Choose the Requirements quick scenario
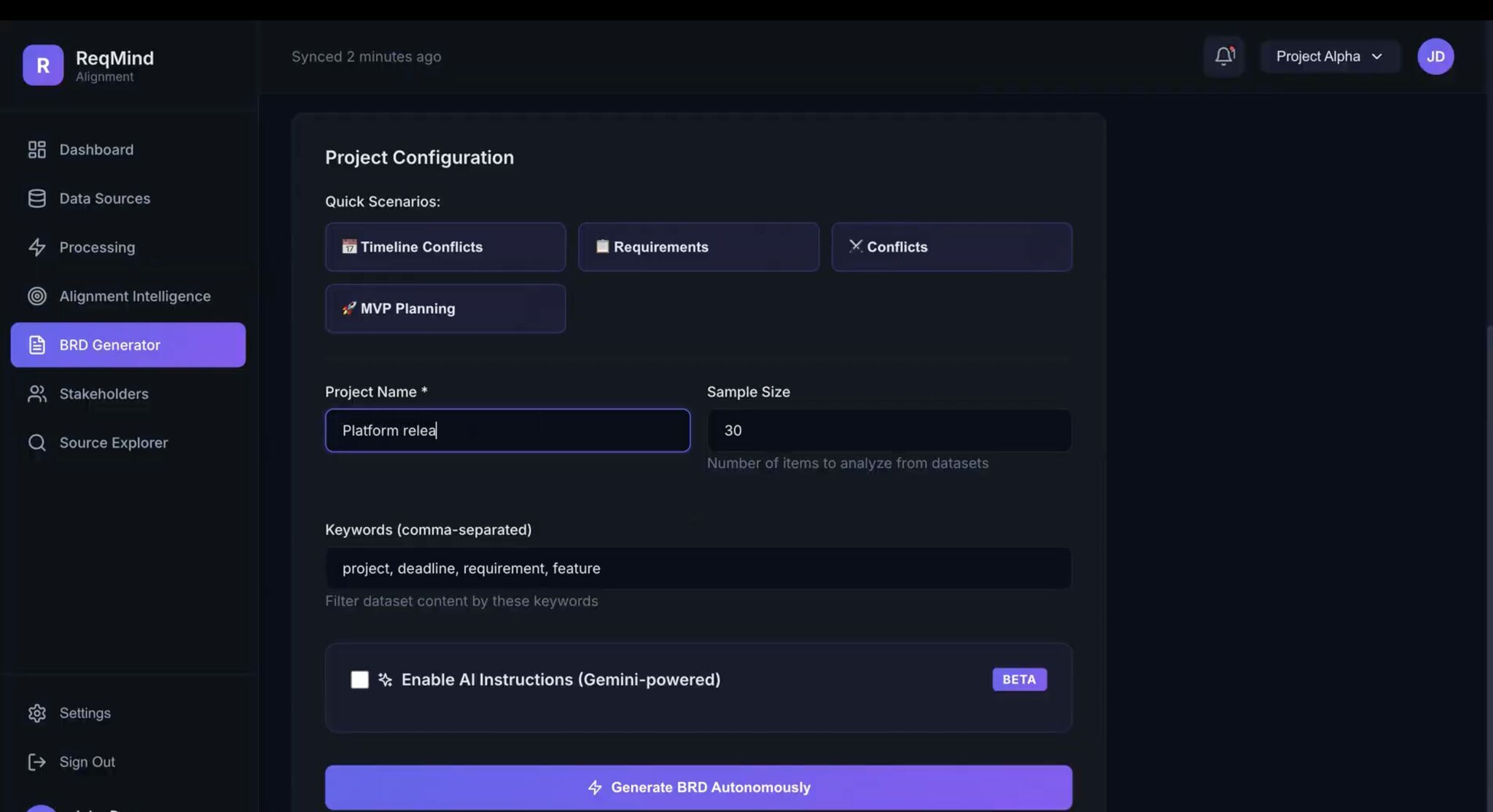 [698, 247]
